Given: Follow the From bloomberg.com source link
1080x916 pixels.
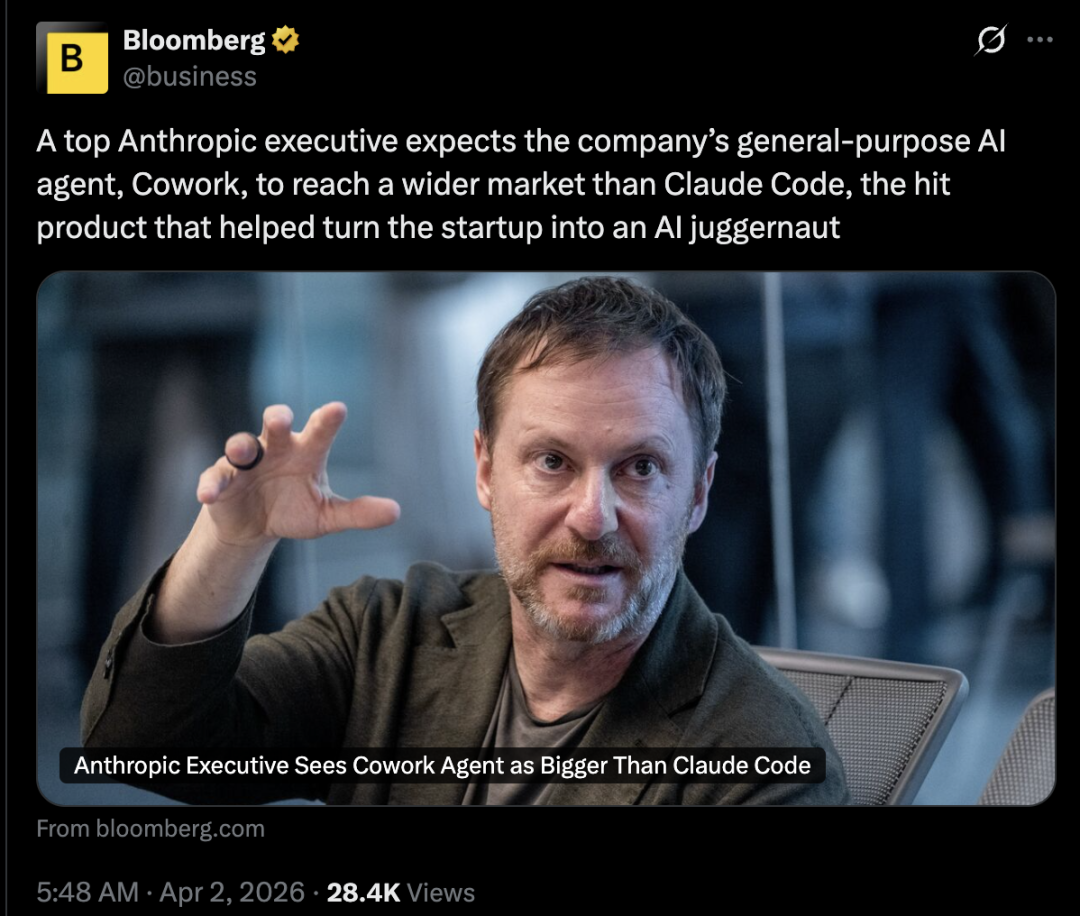Looking at the screenshot, I should 151,829.
